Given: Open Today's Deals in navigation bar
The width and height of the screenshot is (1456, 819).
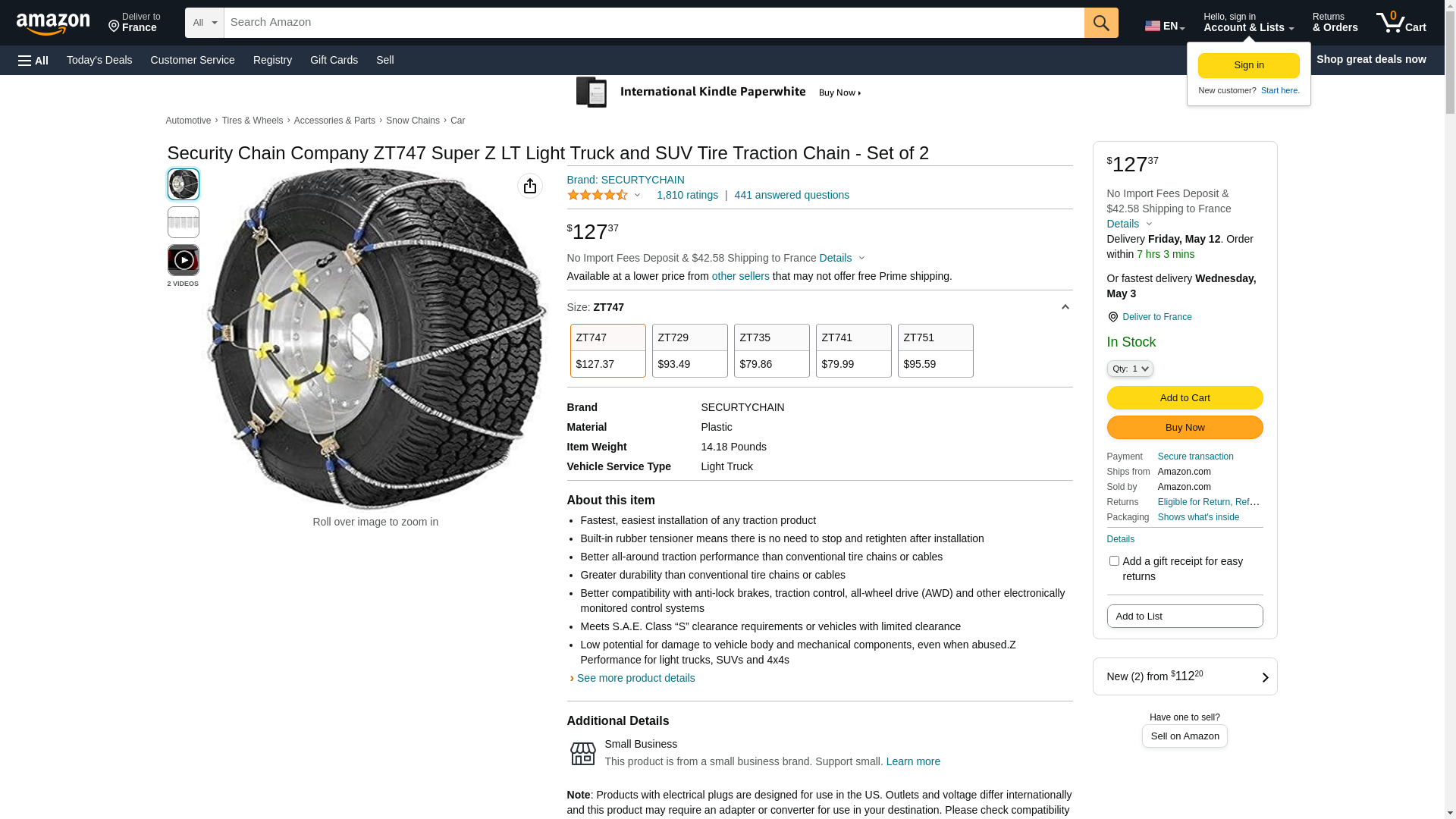Looking at the screenshot, I should [99, 60].
